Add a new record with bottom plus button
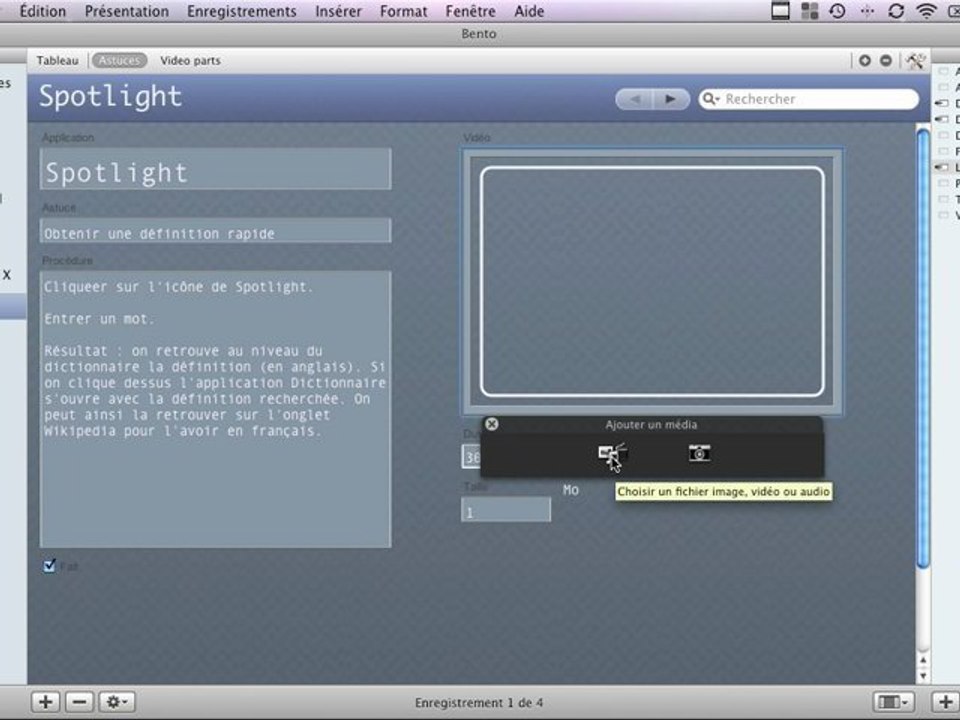This screenshot has width=960, height=720. click(x=45, y=702)
